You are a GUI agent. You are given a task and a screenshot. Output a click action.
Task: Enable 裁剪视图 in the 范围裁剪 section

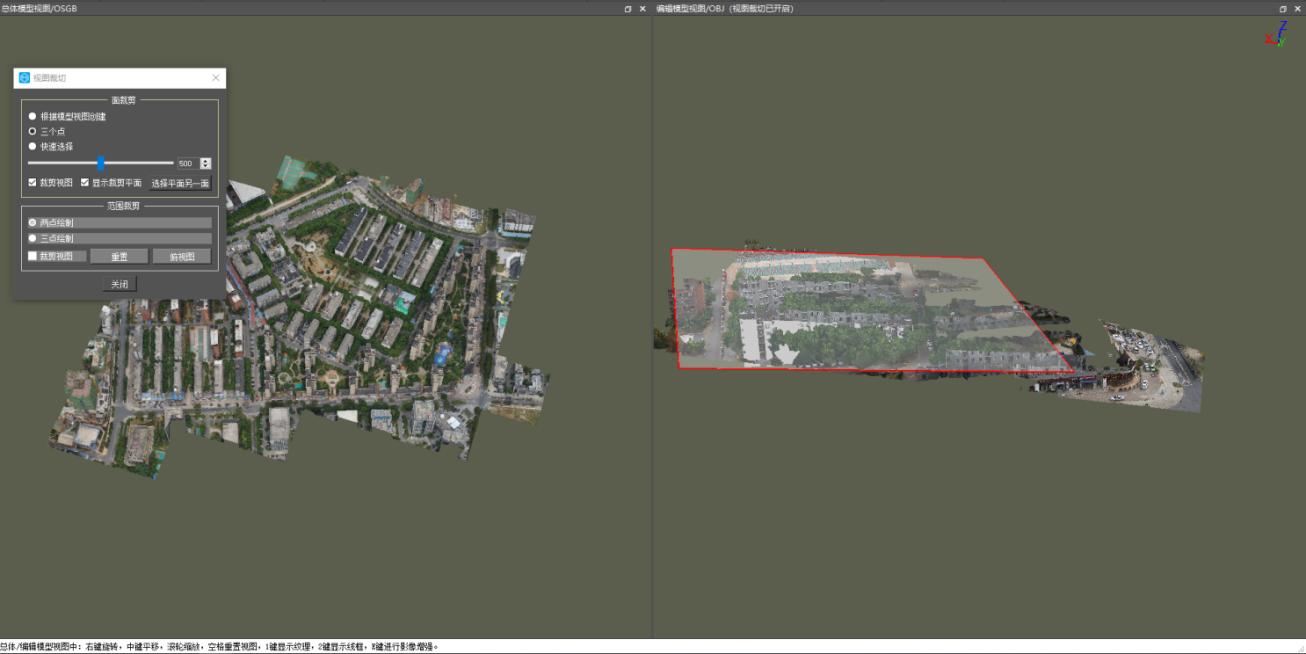coord(33,256)
